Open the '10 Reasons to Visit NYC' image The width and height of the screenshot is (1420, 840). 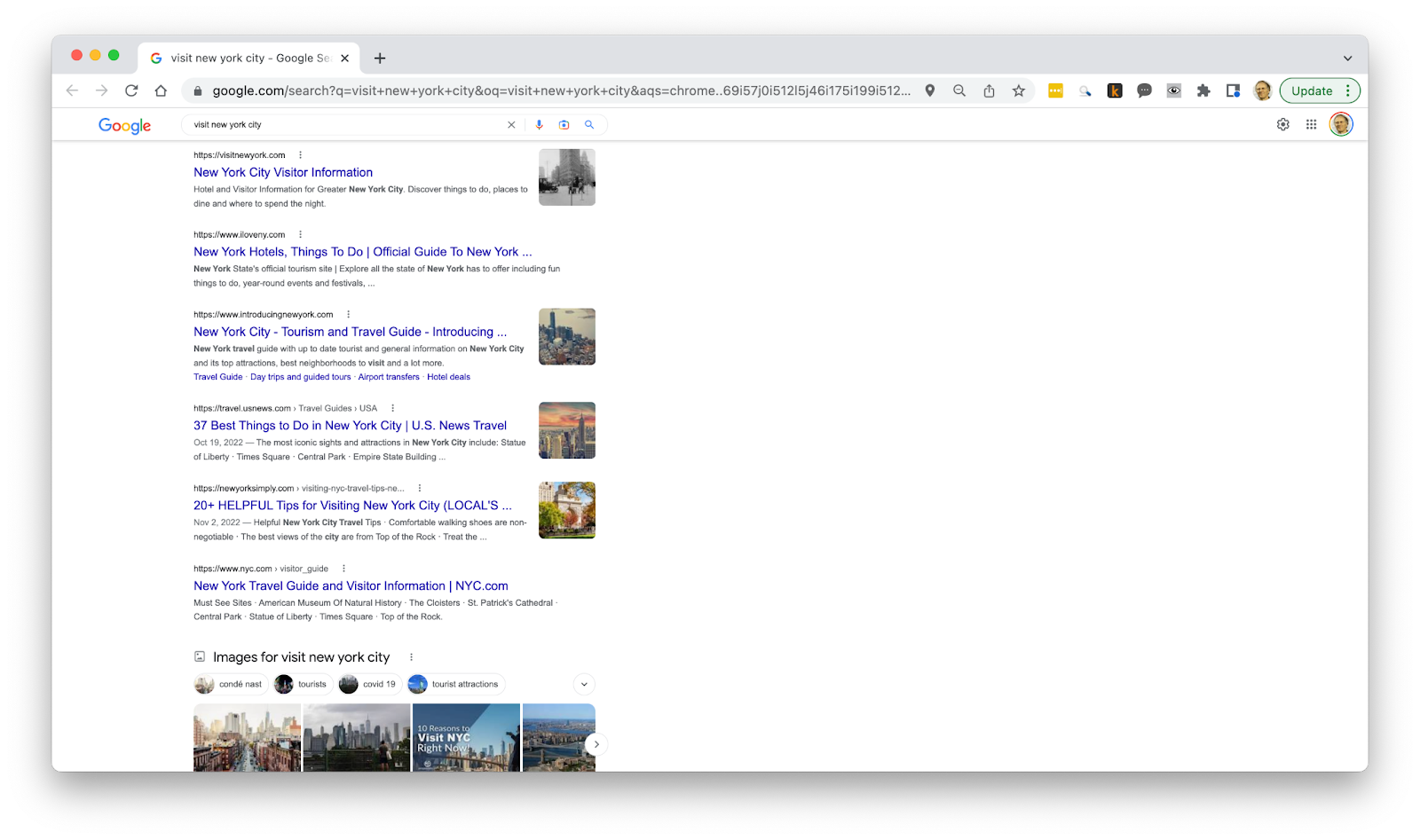[x=466, y=738]
